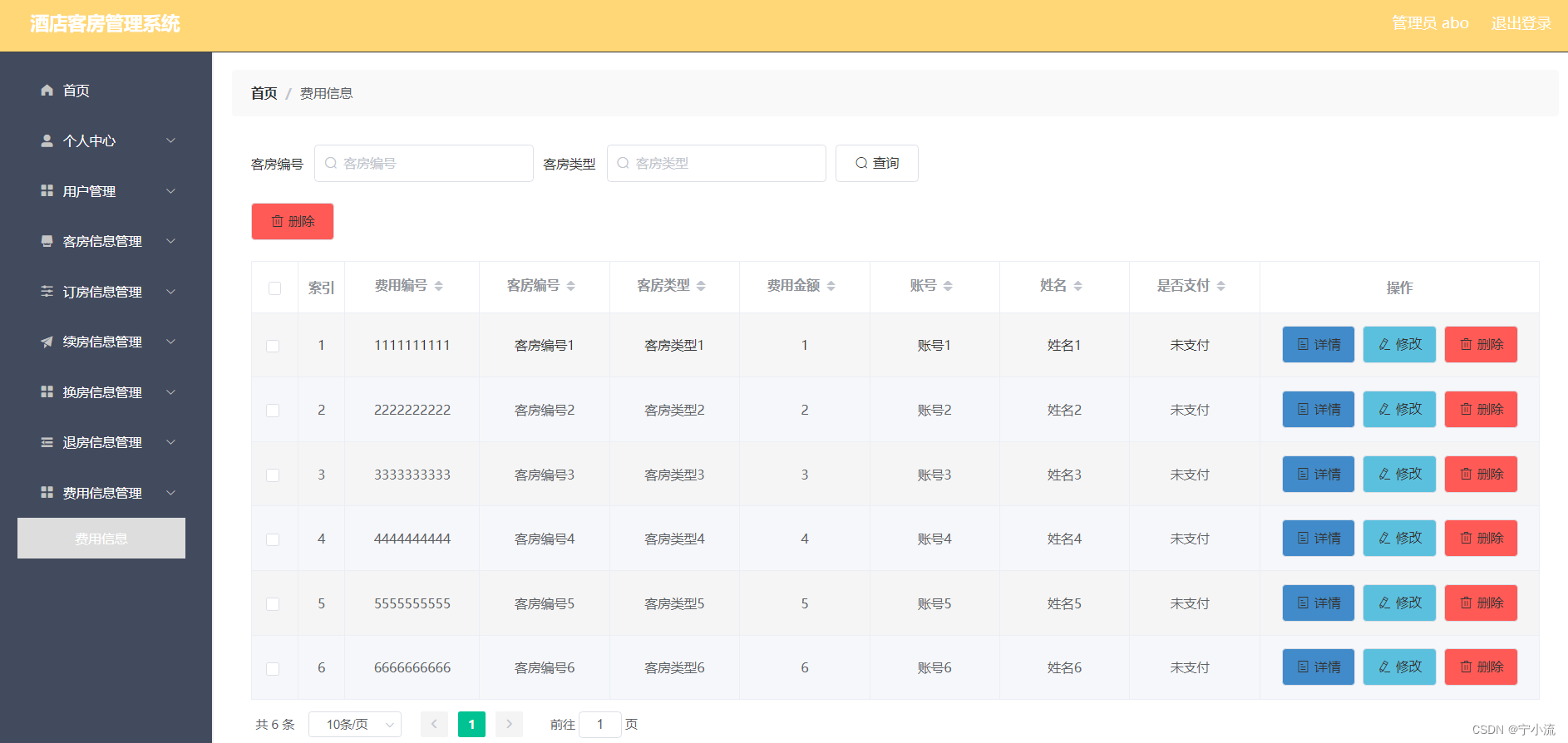Open 订房信息管理 menu label
Screen dimensions: 1568x743
point(102,292)
